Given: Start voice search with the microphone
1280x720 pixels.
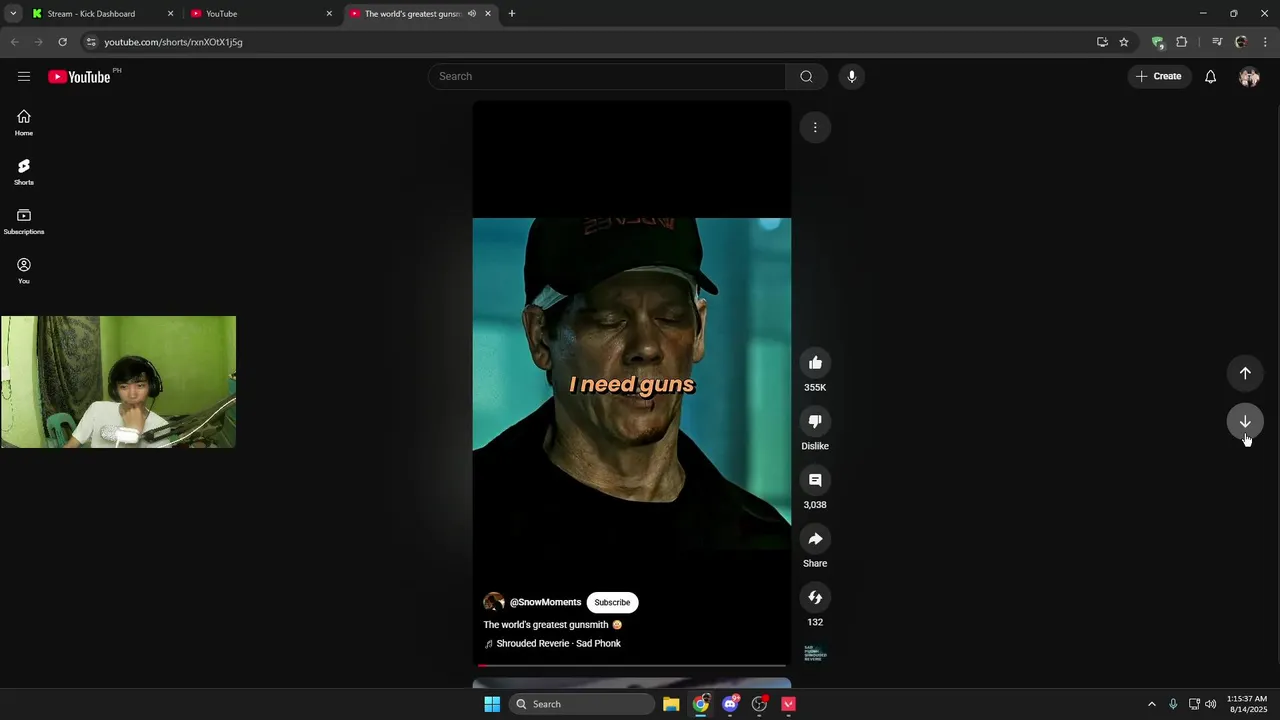Looking at the screenshot, I should pos(851,76).
